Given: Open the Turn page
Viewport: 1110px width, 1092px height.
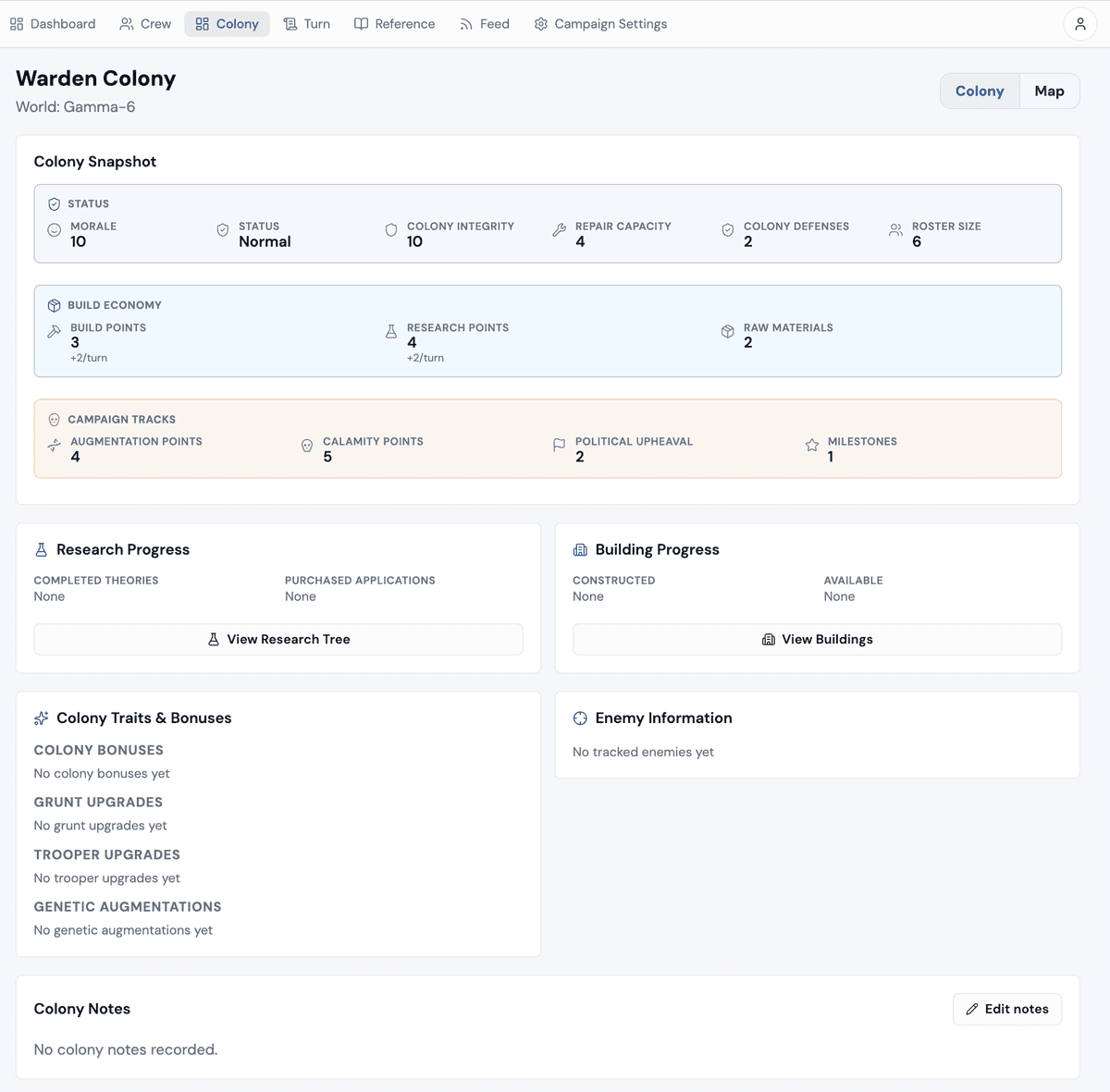Looking at the screenshot, I should coord(307,24).
